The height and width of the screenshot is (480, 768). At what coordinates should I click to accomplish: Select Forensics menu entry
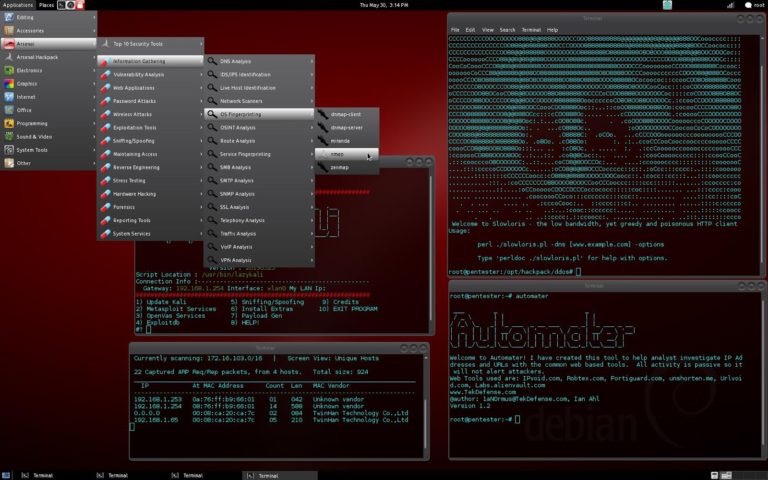point(150,207)
